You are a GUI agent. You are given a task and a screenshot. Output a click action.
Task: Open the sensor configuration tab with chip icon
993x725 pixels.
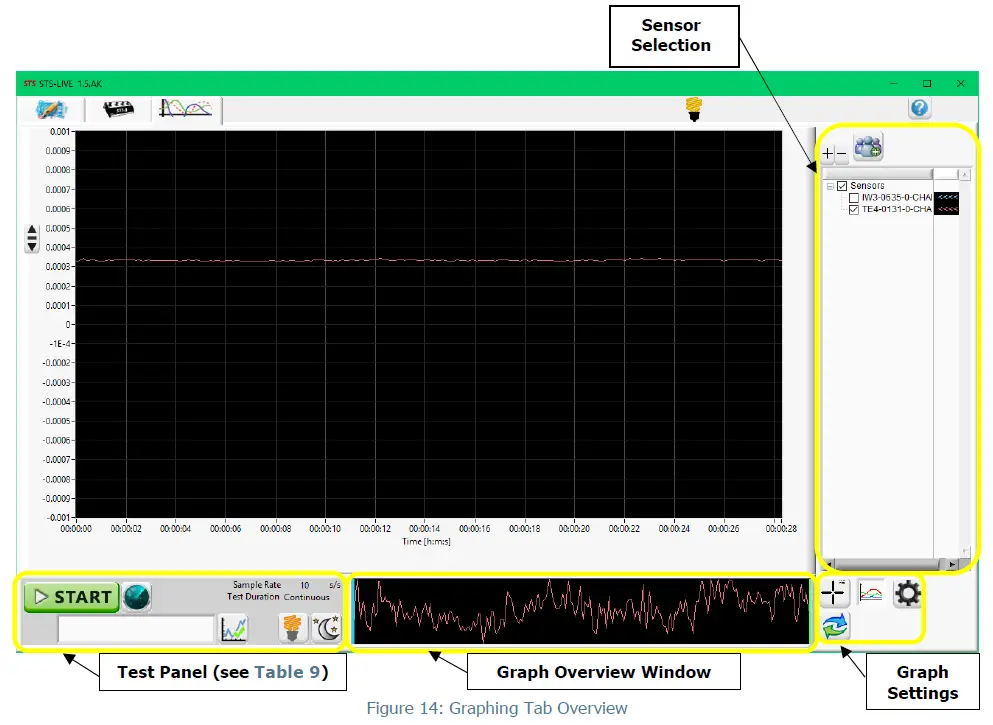120,110
